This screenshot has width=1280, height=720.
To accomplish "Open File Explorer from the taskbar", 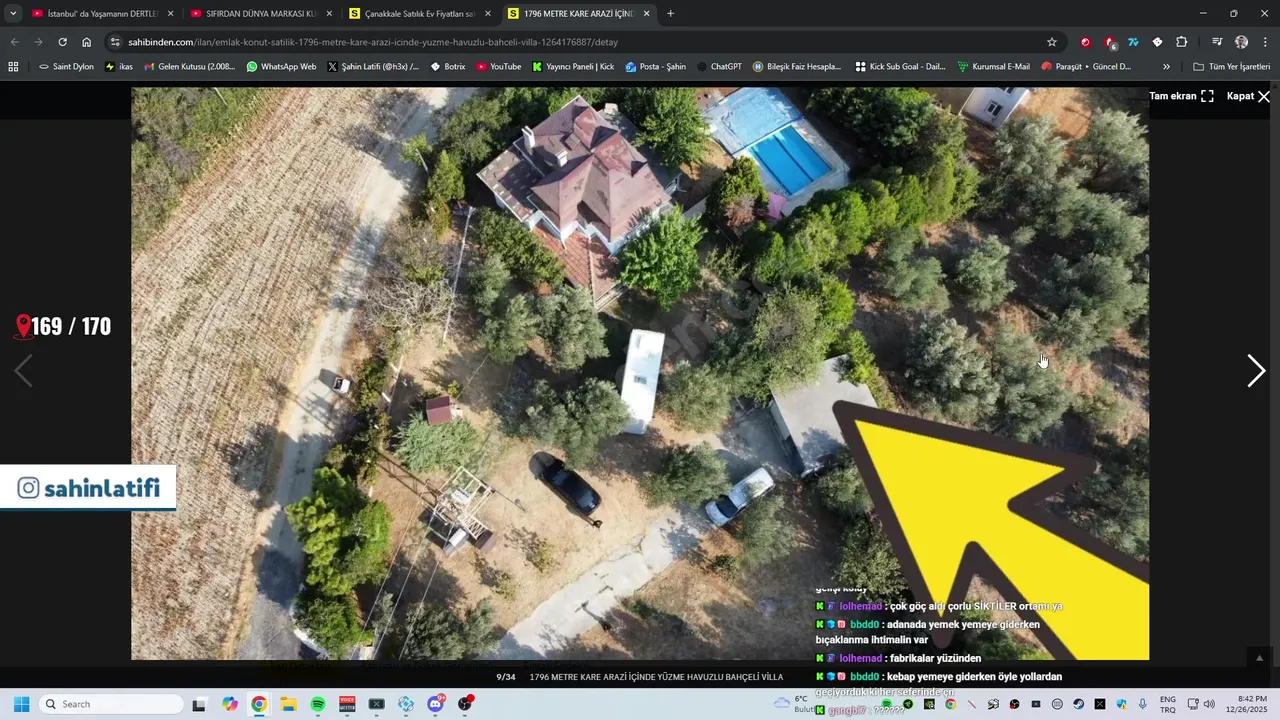I will [x=288, y=704].
